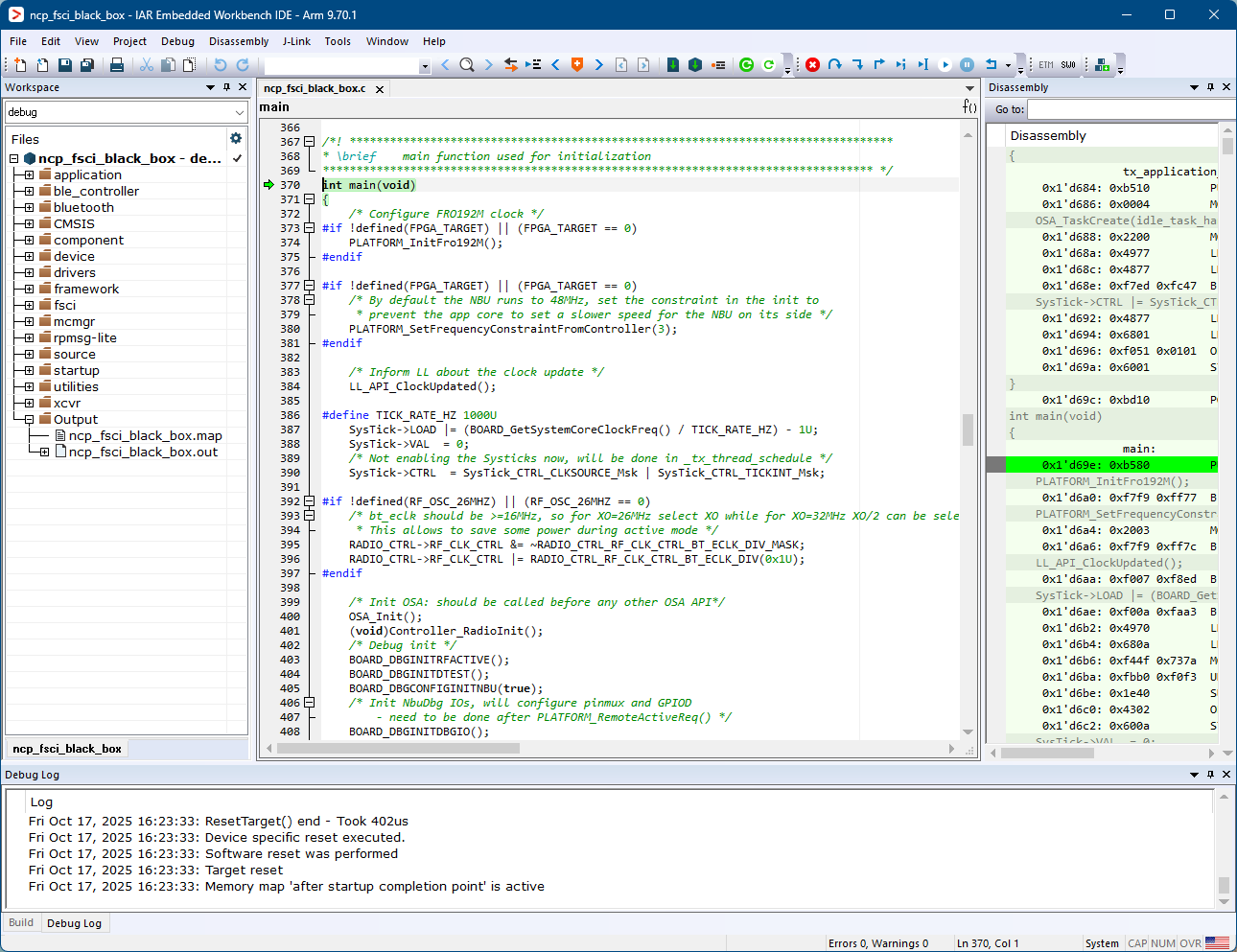
Task: Click the Step Out icon
Action: point(879,64)
